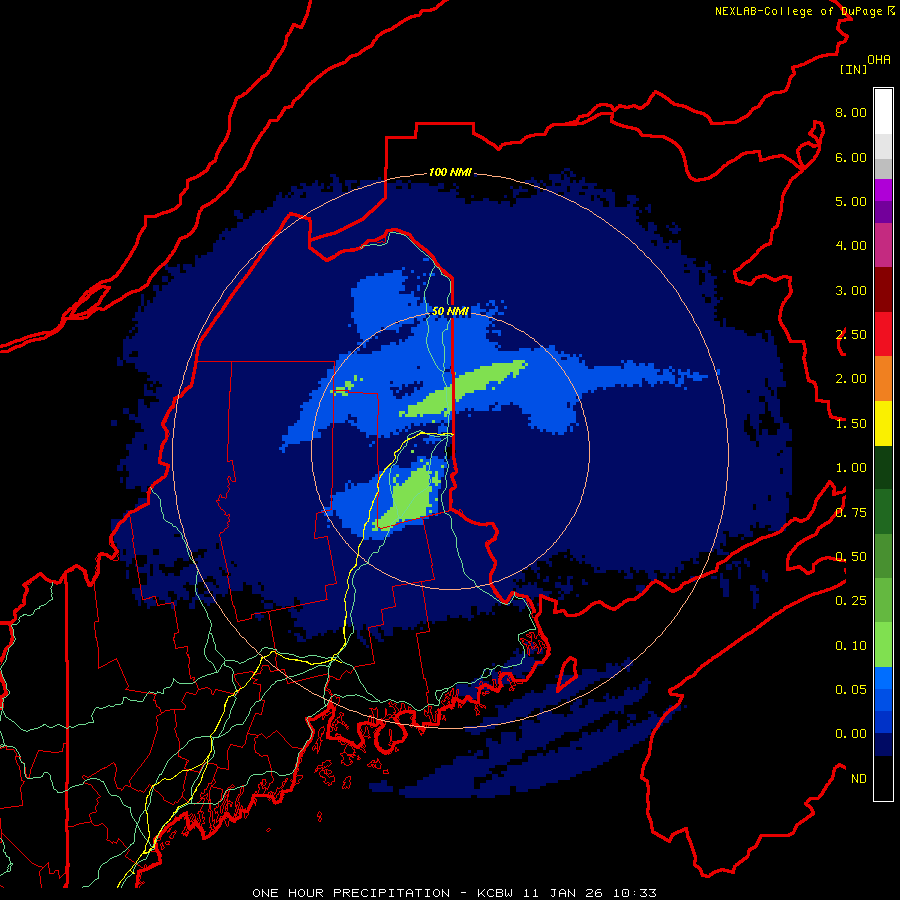Select the 0.75 legend value
Image resolution: width=900 pixels, height=900 pixels.
pyautogui.click(x=851, y=513)
